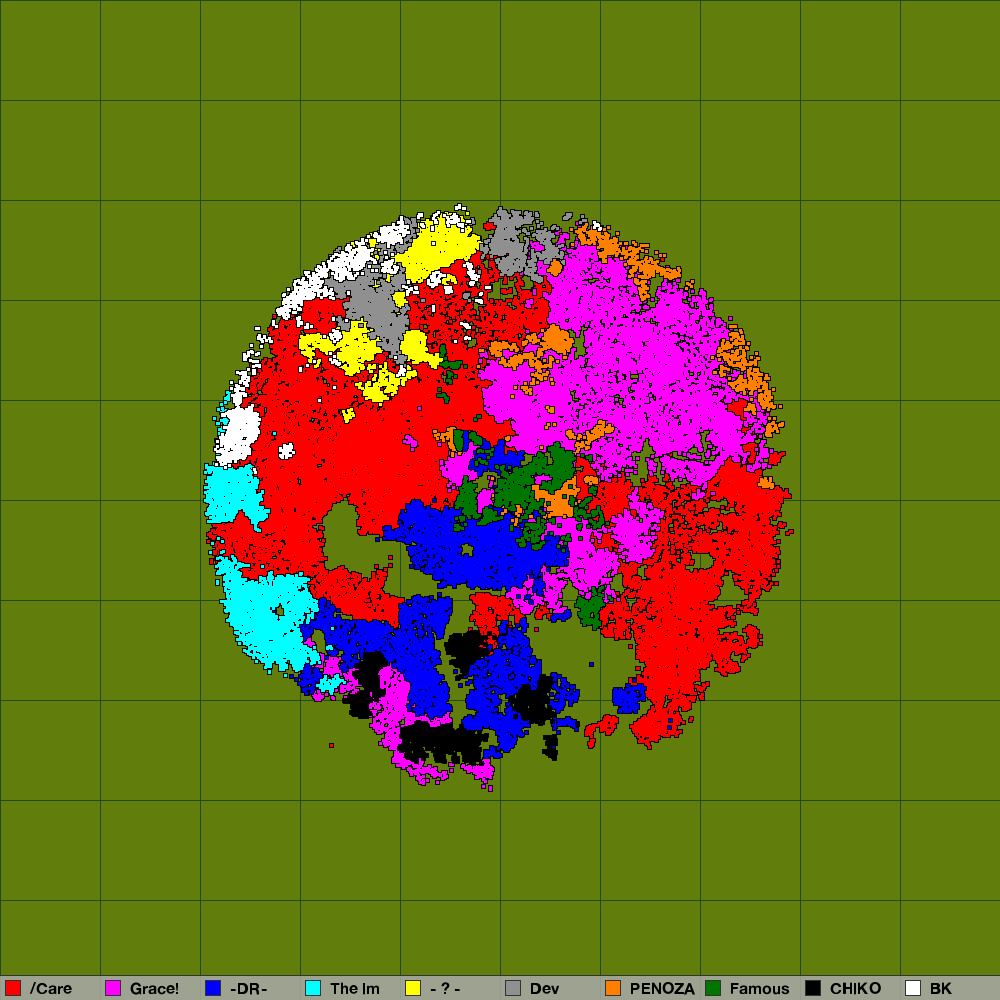Image resolution: width=1000 pixels, height=1000 pixels.
Task: Click the magenta Grace! legend swatch
Action: [x=113, y=988]
